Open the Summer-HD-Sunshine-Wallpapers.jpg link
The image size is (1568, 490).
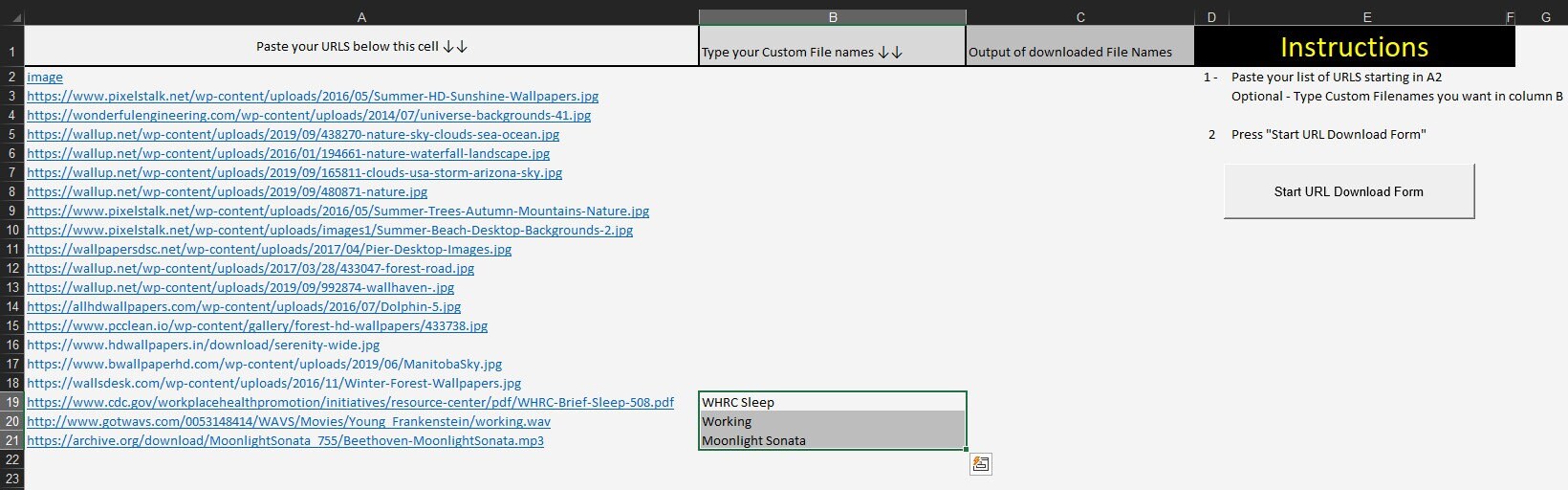coord(313,96)
